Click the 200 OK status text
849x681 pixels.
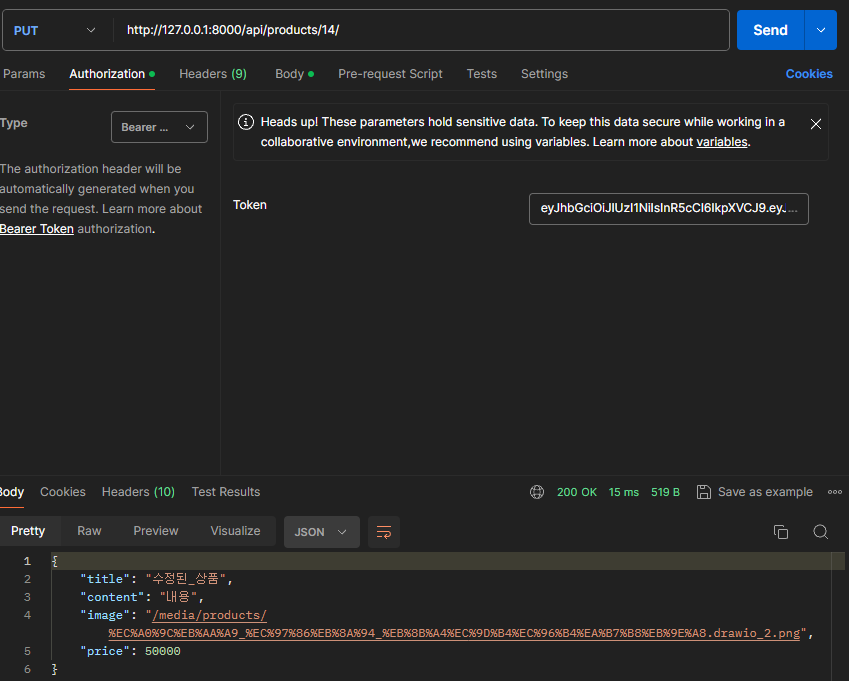pyautogui.click(x=577, y=492)
